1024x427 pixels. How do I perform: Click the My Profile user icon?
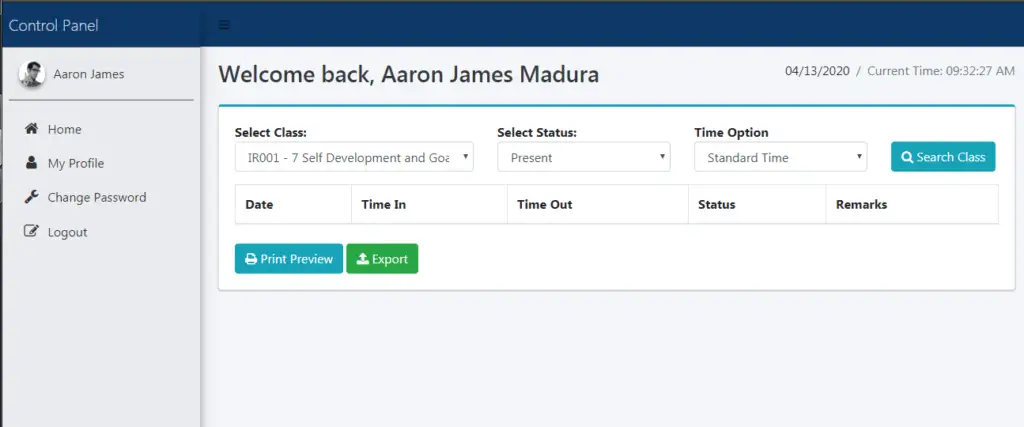click(x=32, y=163)
